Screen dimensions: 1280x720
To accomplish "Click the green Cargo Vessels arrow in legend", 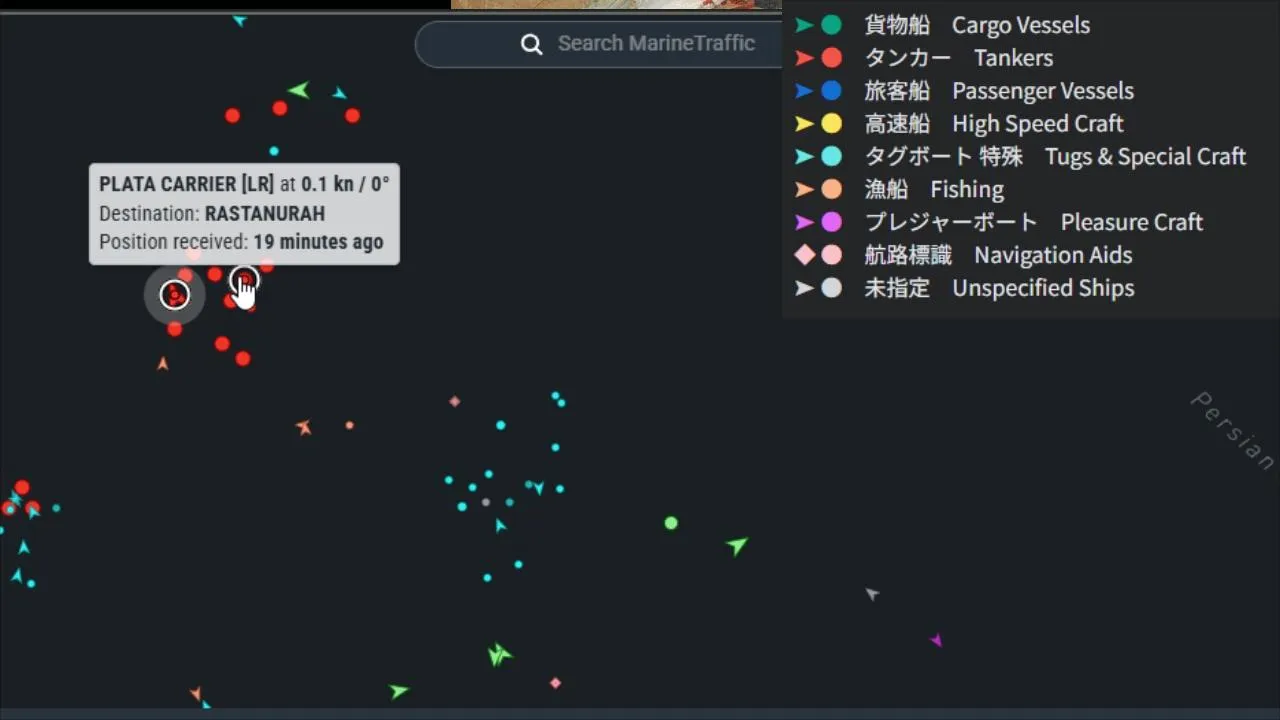I will [x=804, y=25].
